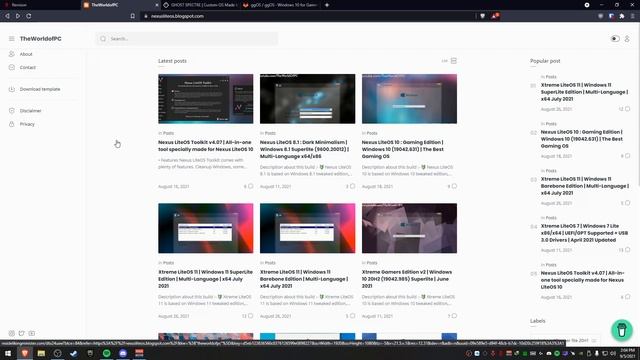Open Xtreme LiteOS 11 SuperLite Edition latest post title
Viewport: 640px width, 360px height.
tap(205, 279)
